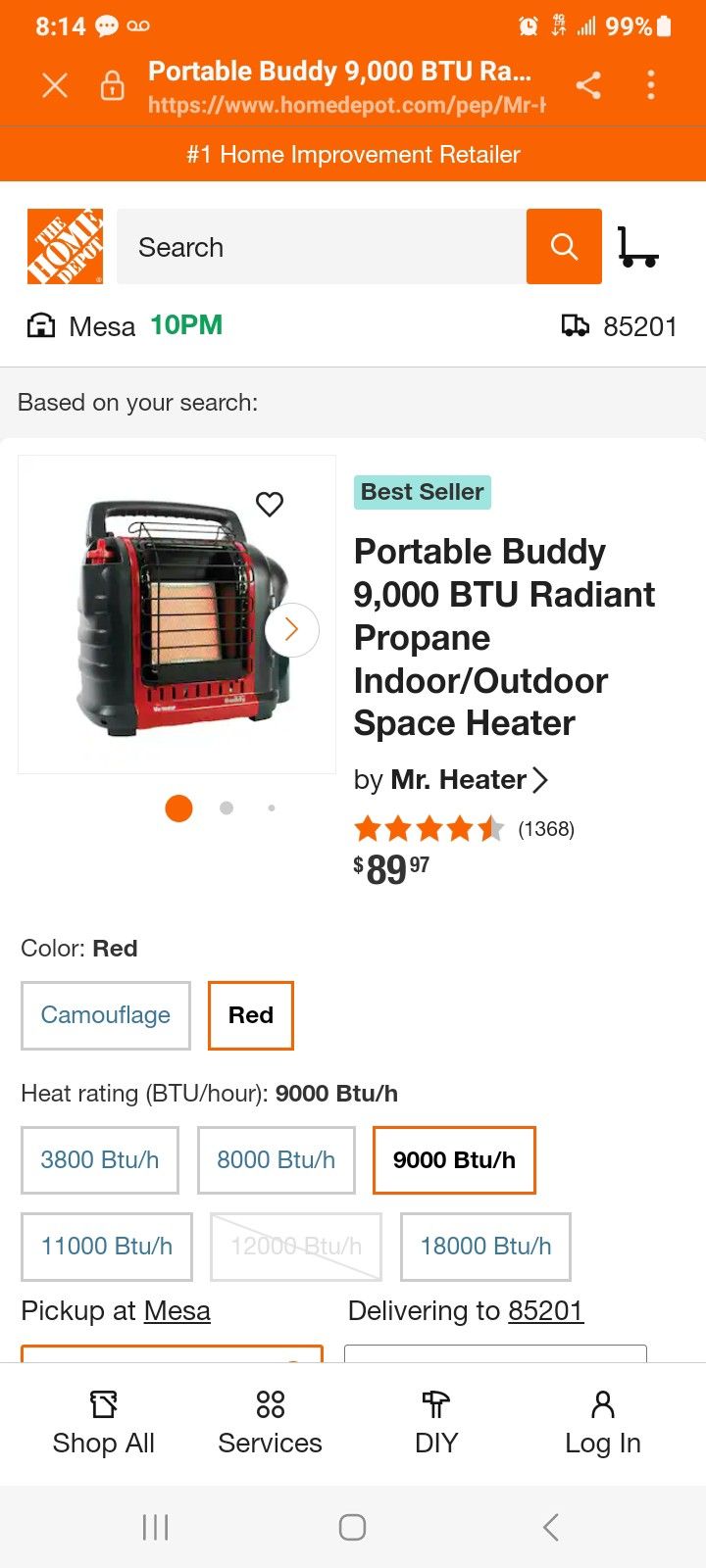Close the browser tab with X icon
Viewport: 706px width, 1568px height.
point(55,86)
